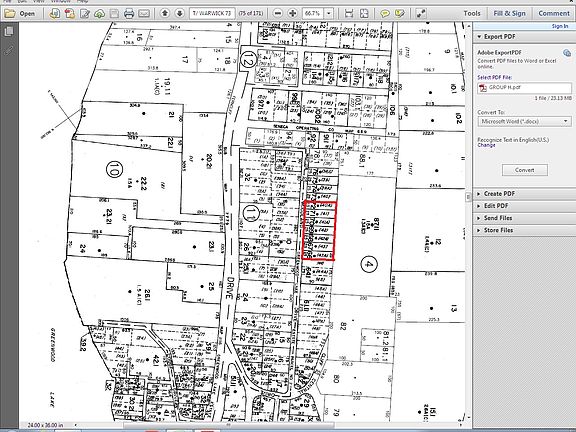Click the zoom percentage field 66.7%
Viewport: 576px width, 432px height.
pos(313,13)
